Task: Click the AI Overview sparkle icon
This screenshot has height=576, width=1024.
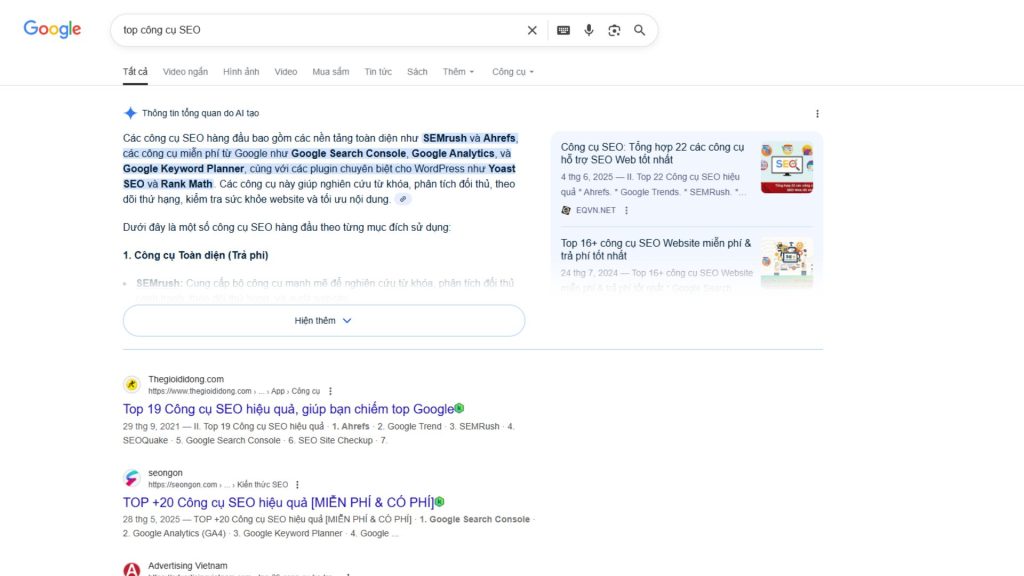Action: pyautogui.click(x=130, y=112)
